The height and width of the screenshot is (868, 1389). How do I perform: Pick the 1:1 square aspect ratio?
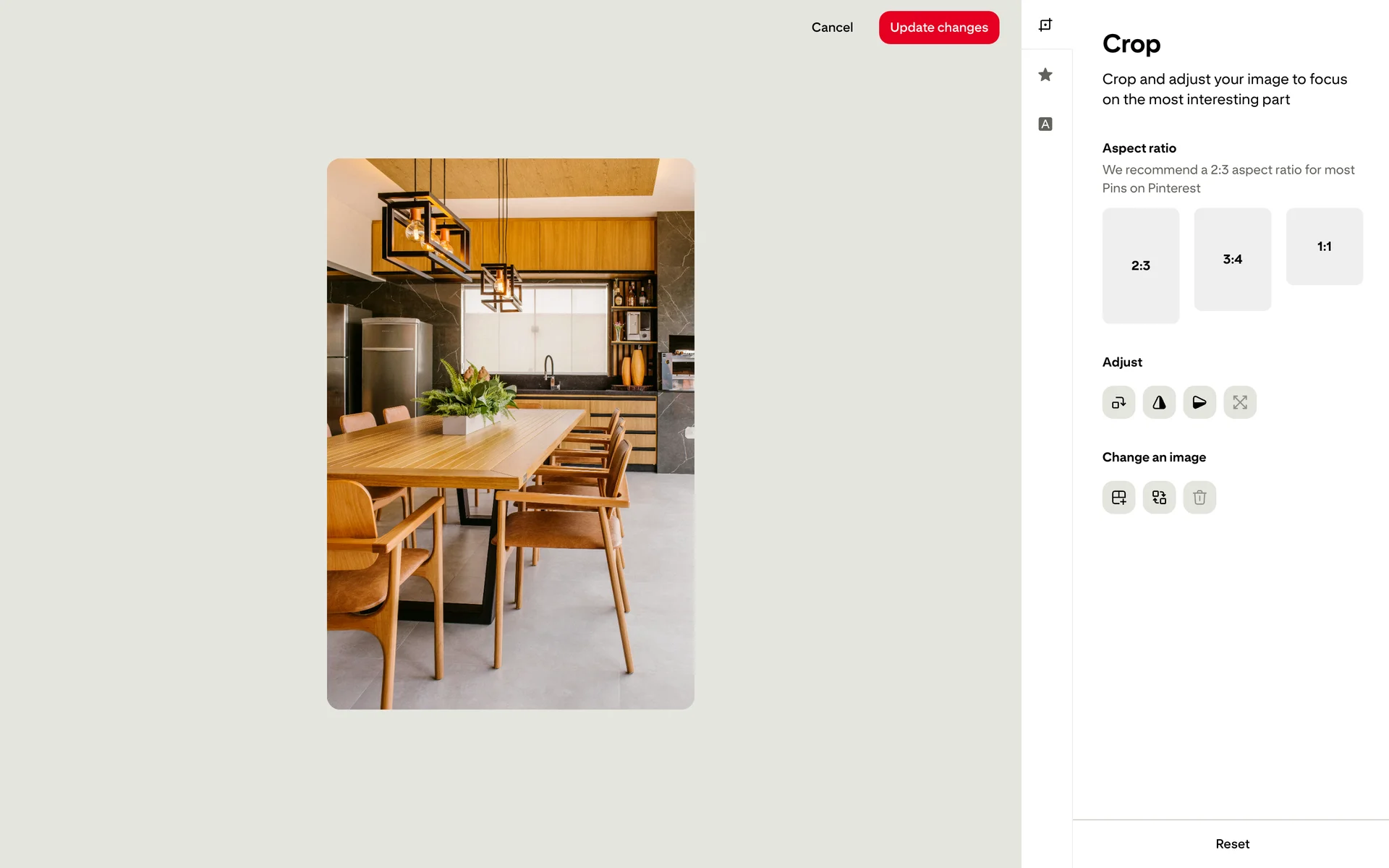coord(1325,247)
